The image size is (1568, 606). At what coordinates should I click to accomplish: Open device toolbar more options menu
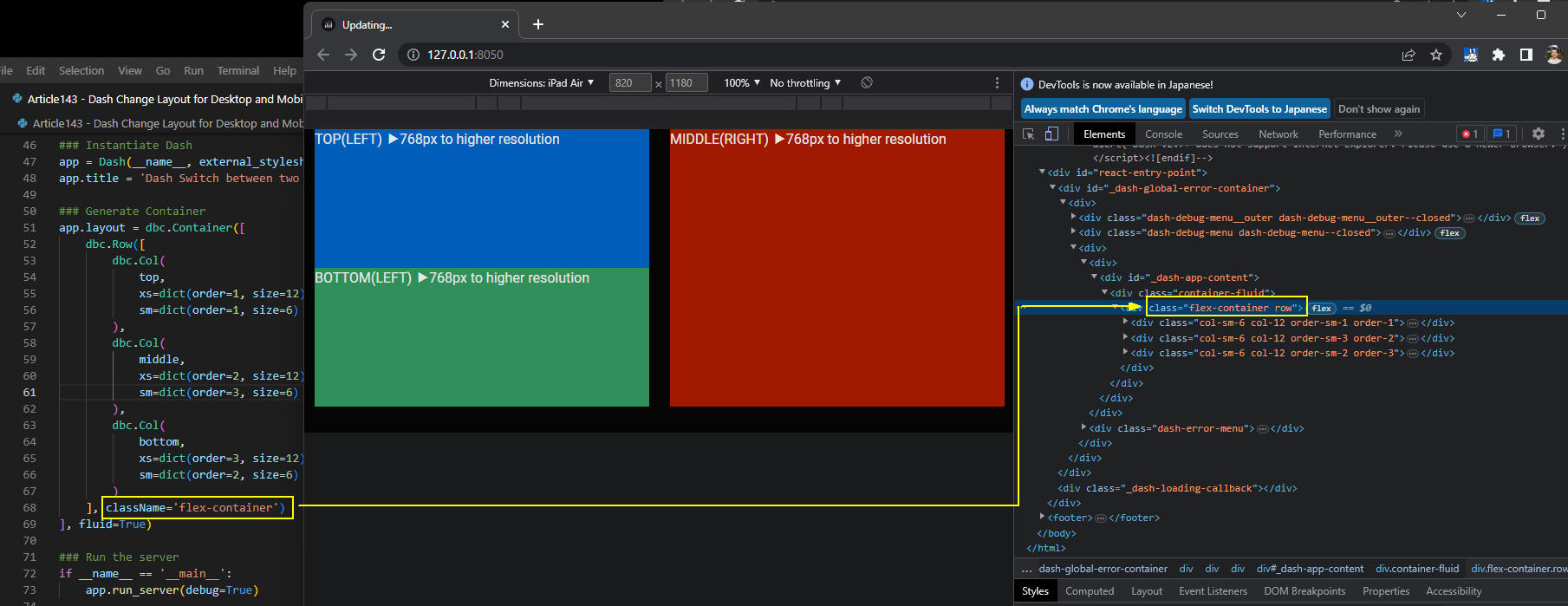997,82
